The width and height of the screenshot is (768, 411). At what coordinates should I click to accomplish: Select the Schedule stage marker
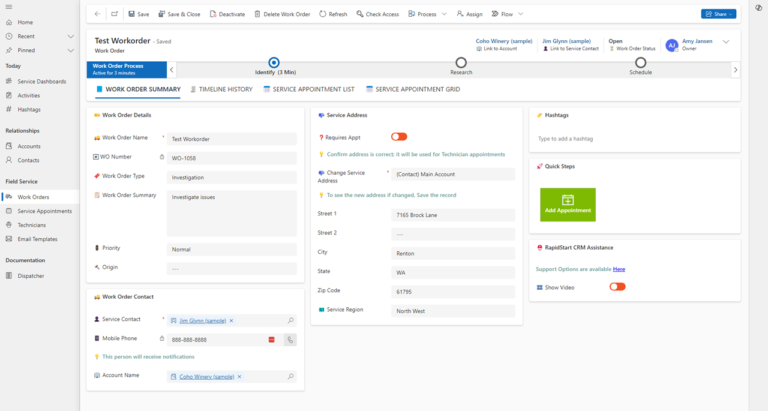click(x=640, y=63)
